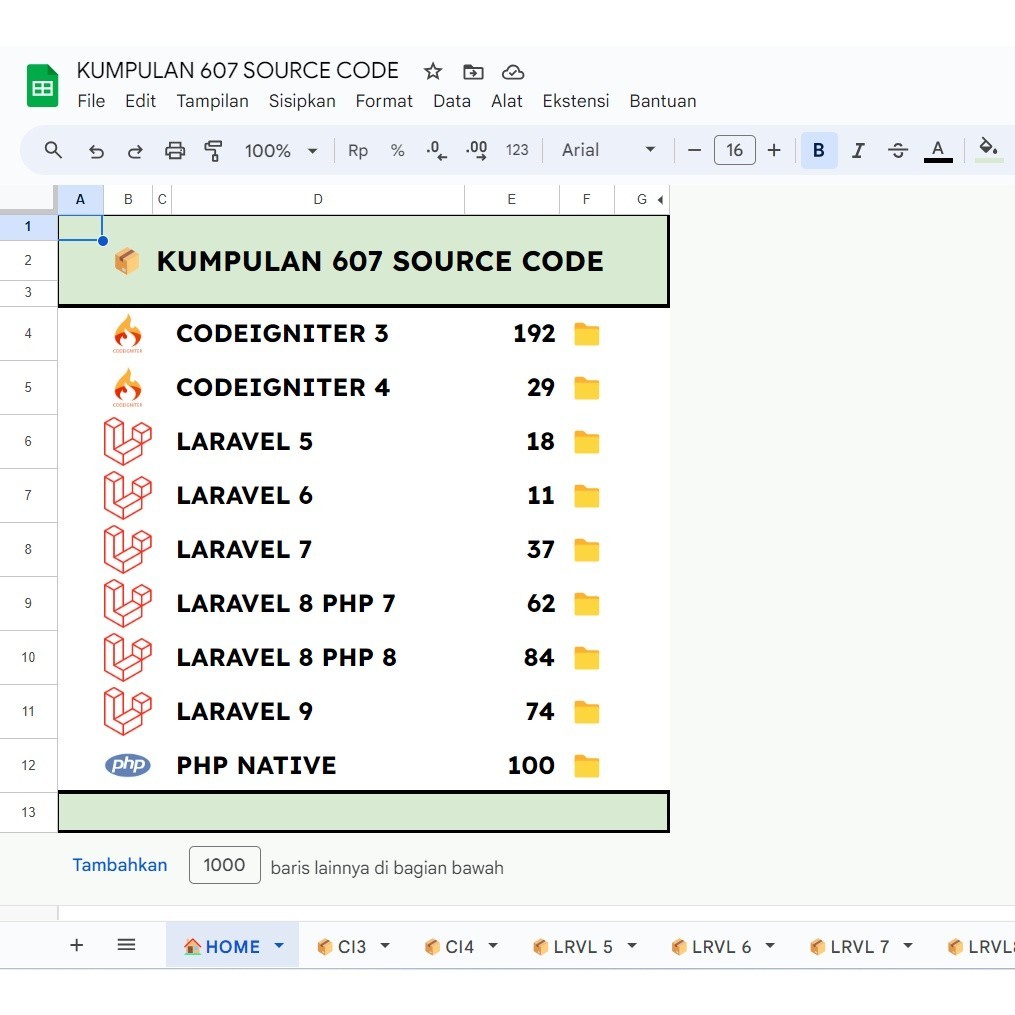This screenshot has height=1015, width=1015.
Task: Redo the last action
Action: coord(135,151)
